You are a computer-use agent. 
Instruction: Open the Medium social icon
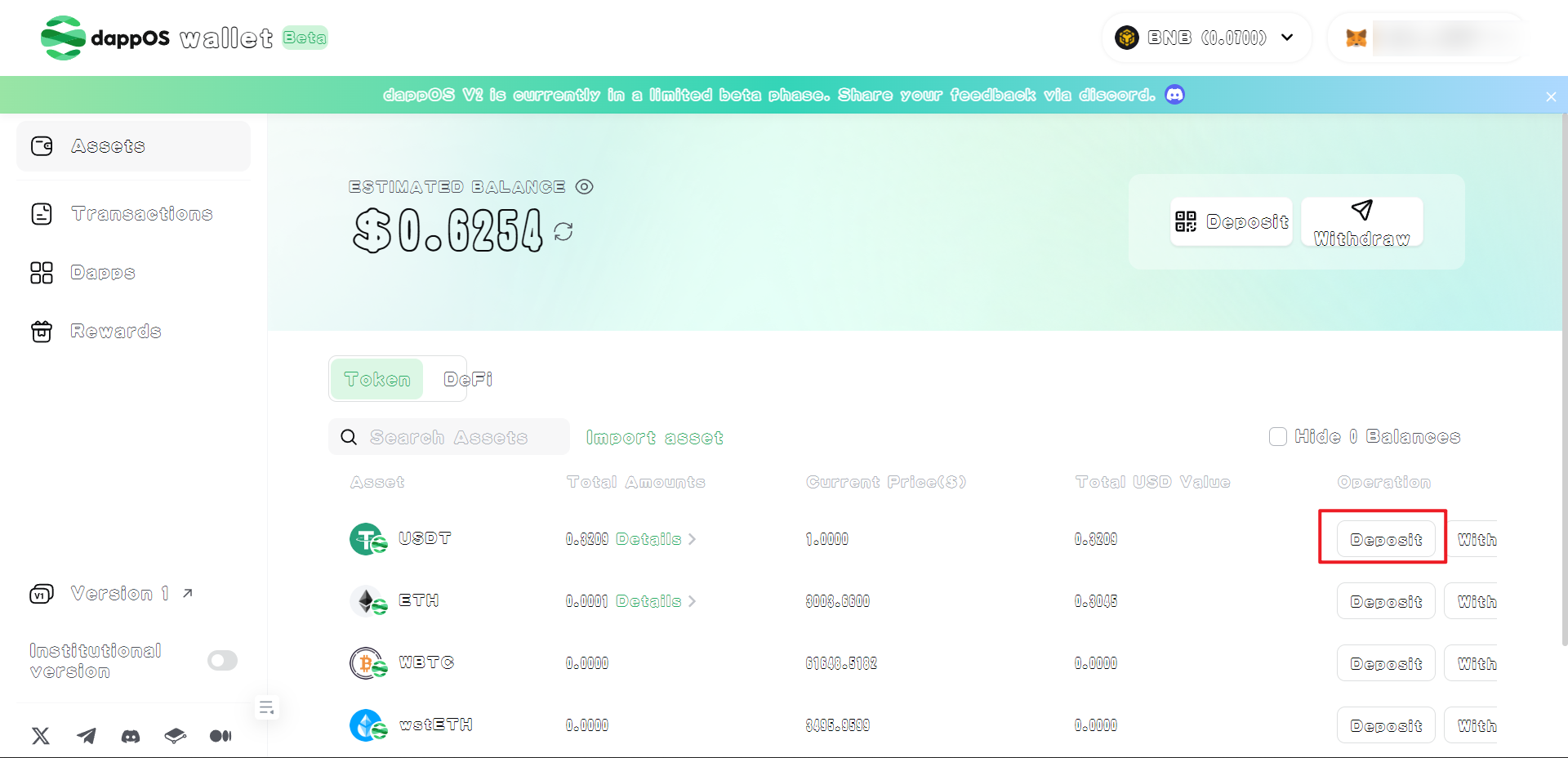click(x=220, y=736)
